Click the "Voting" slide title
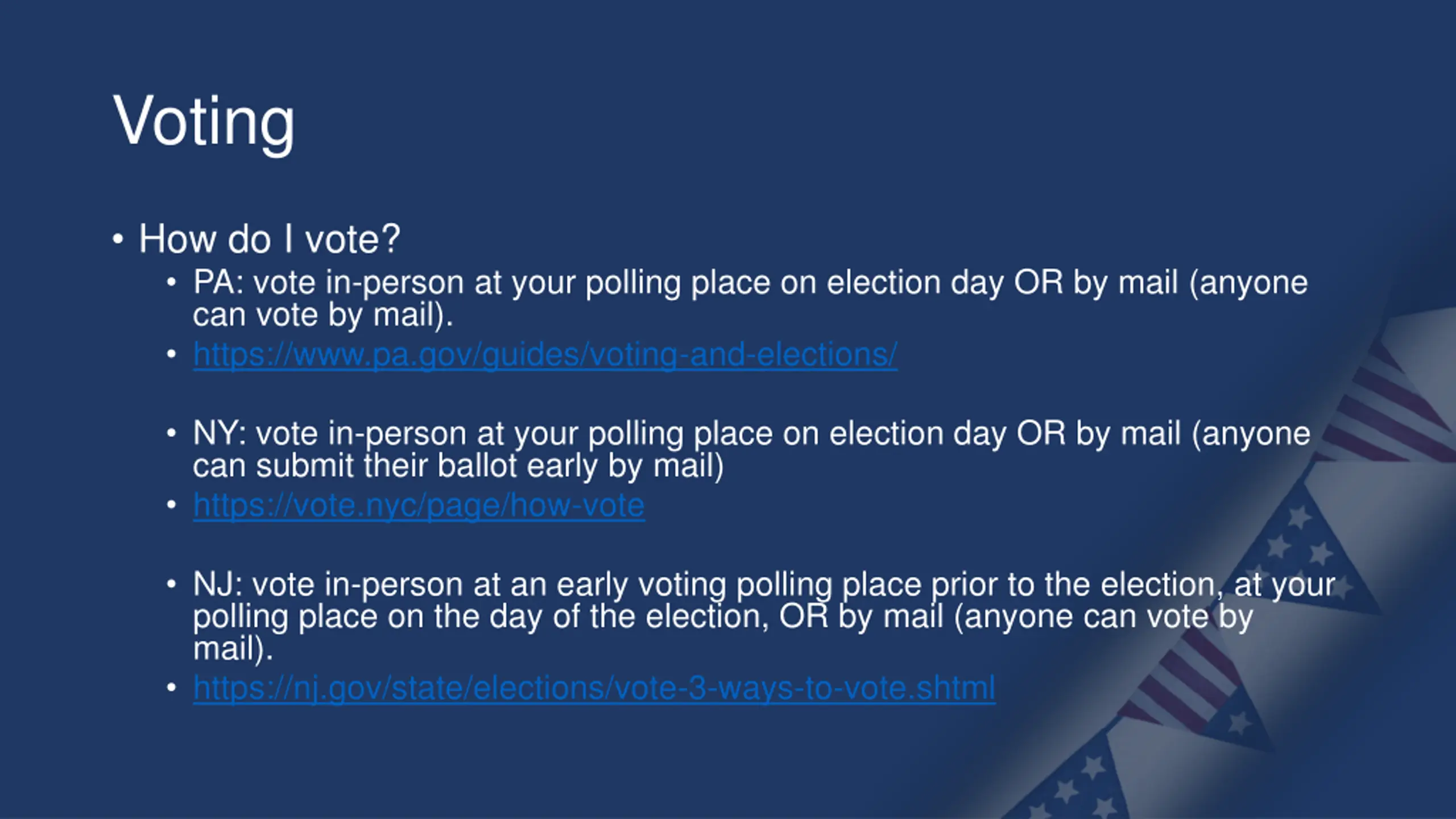Image resolution: width=1456 pixels, height=819 pixels. [x=204, y=121]
